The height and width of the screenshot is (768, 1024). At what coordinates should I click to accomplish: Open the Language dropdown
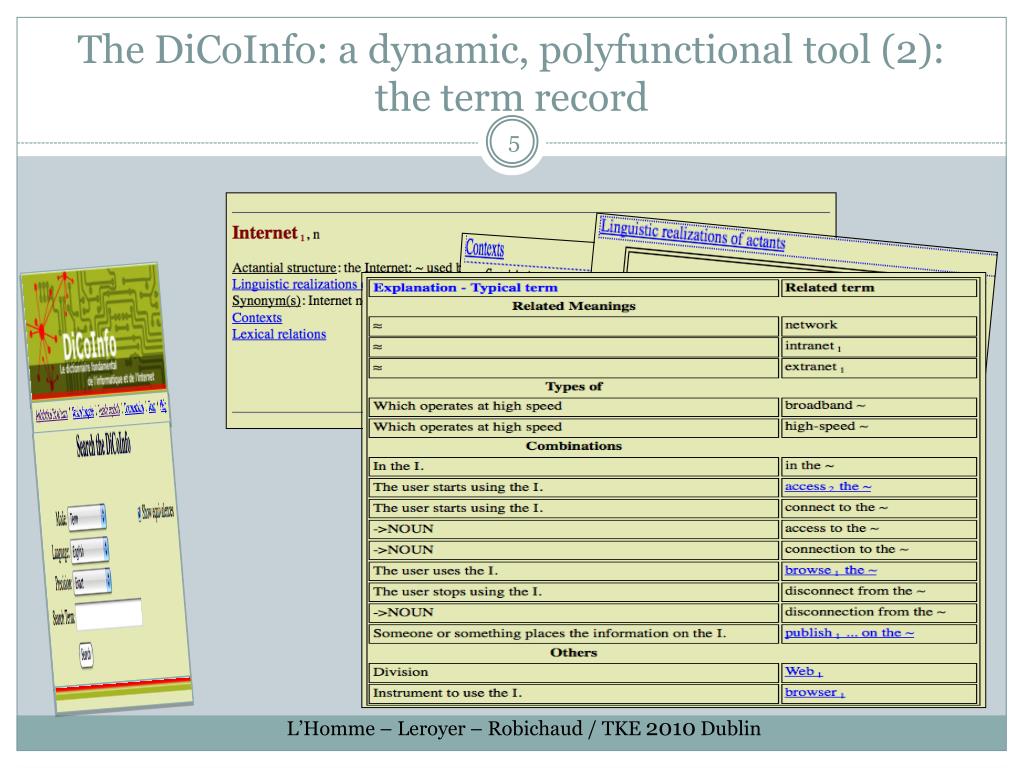(x=89, y=551)
